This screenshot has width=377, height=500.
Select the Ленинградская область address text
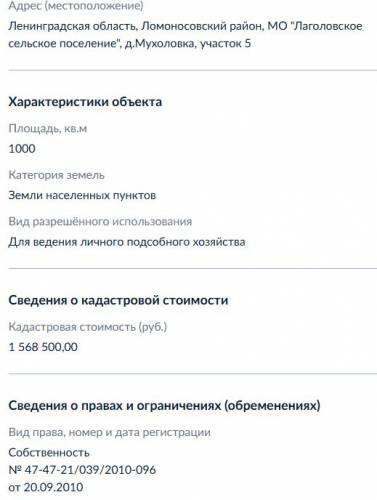pos(72,26)
